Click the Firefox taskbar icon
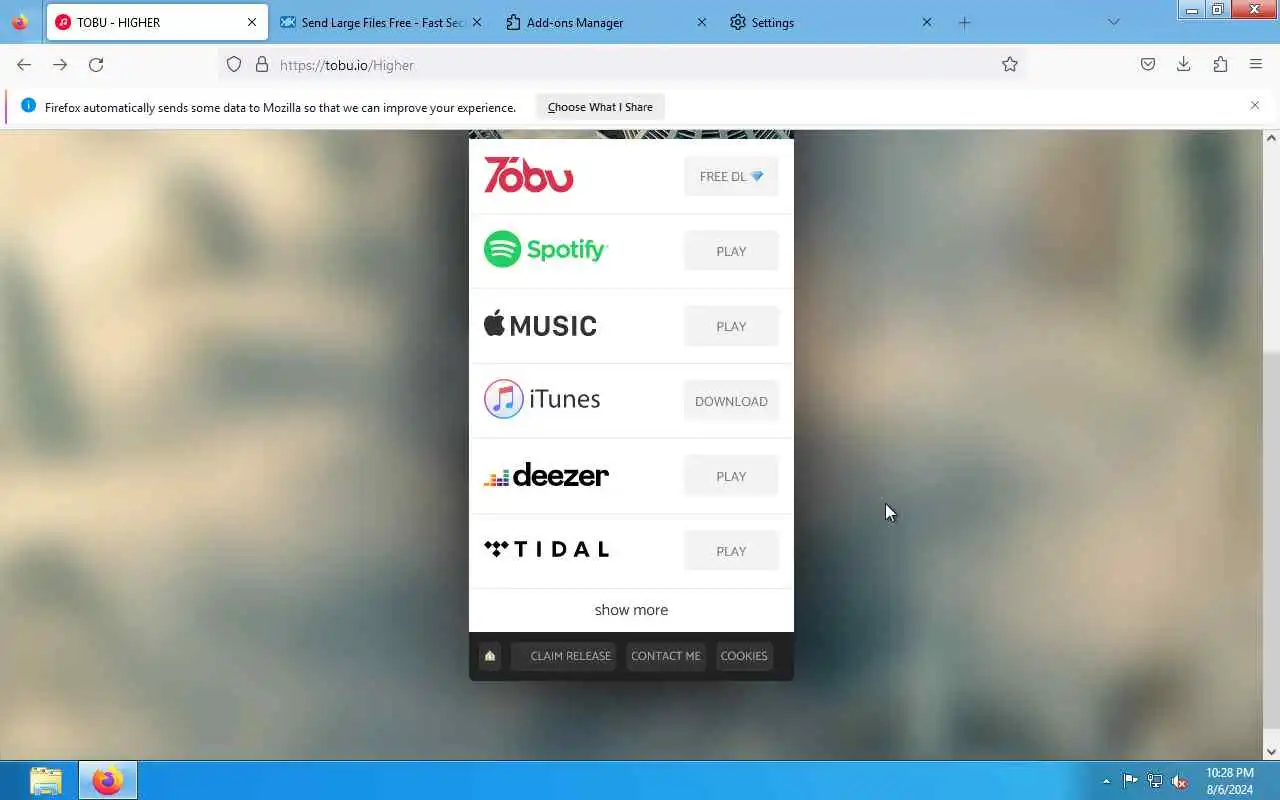The width and height of the screenshot is (1280, 800). click(107, 780)
